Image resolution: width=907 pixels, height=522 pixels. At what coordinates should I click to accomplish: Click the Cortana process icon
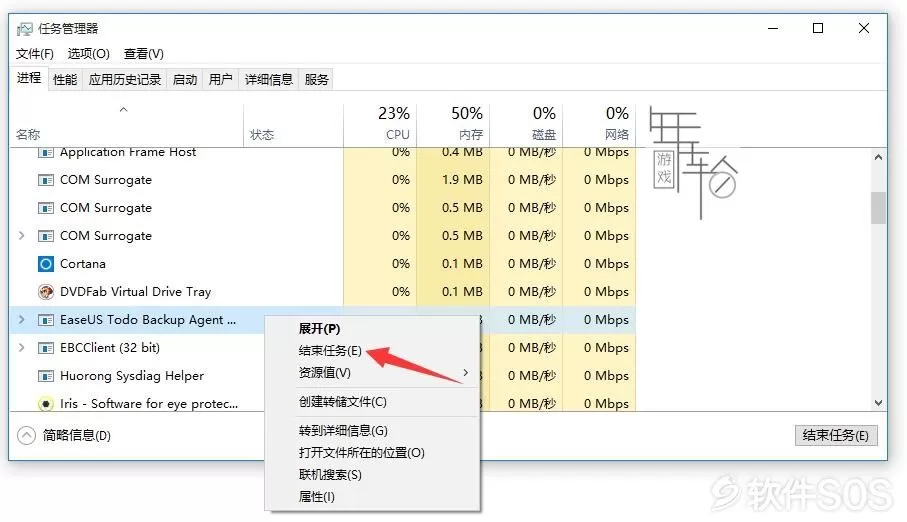point(46,264)
